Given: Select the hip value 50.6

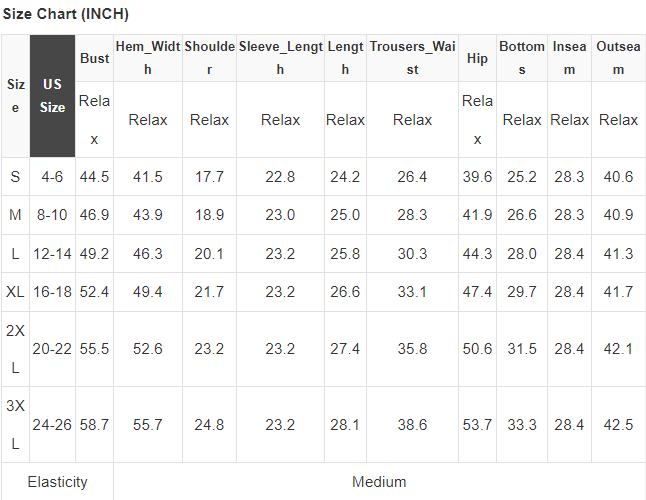Looking at the screenshot, I should point(477,349).
